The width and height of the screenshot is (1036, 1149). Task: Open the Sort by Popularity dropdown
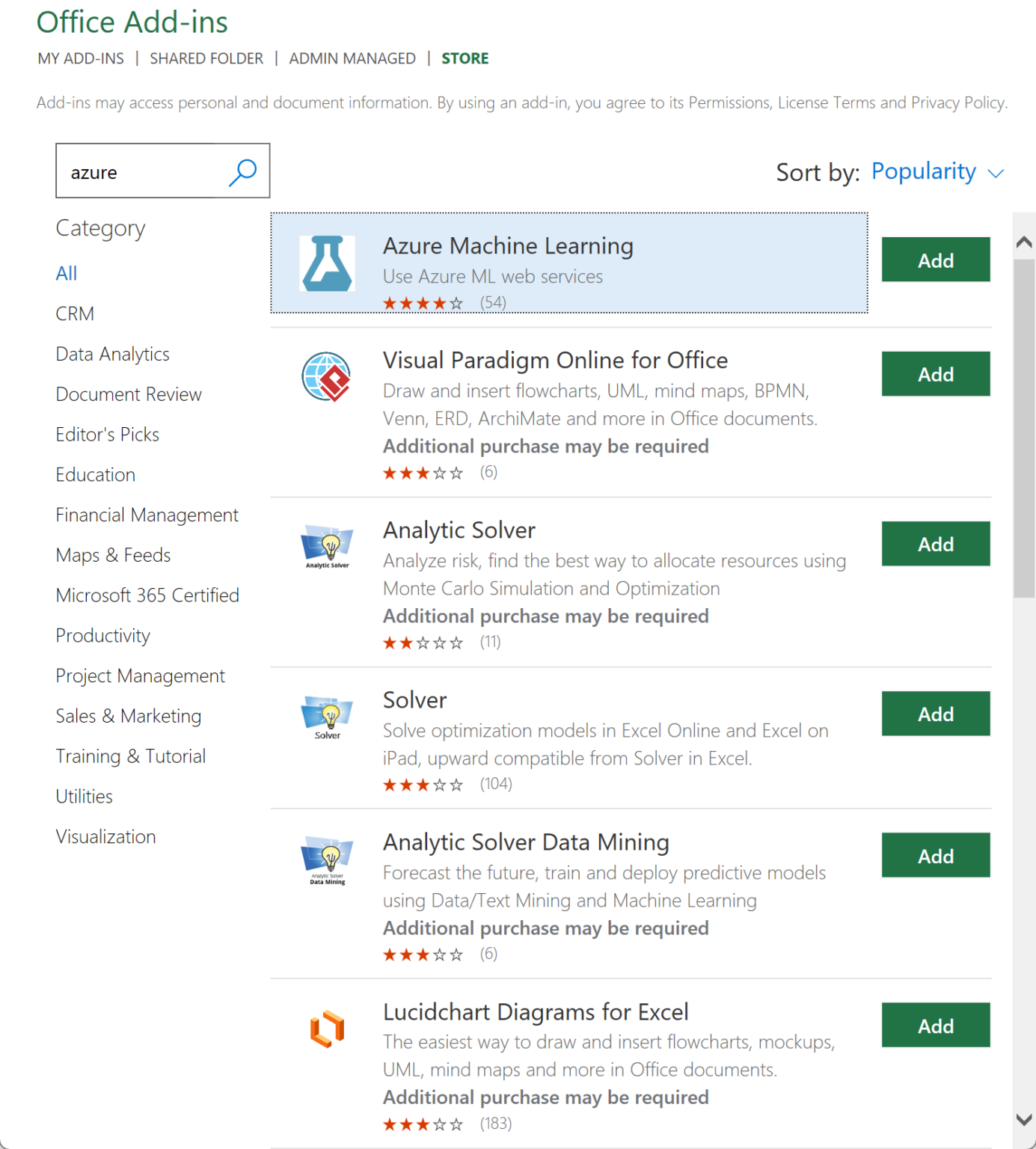937,172
